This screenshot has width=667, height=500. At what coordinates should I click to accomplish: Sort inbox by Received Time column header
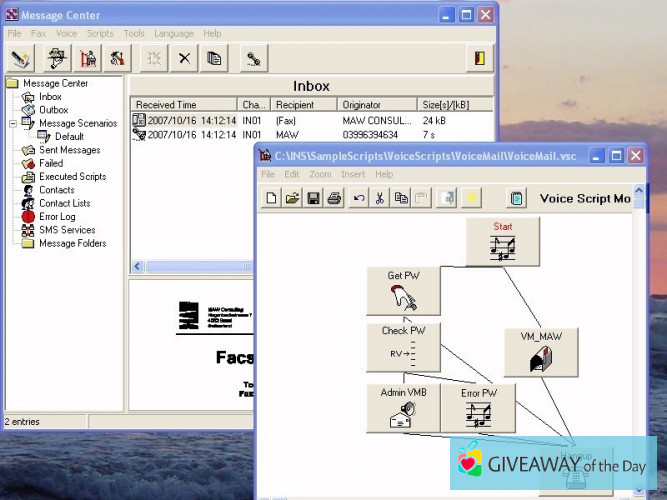[183, 104]
